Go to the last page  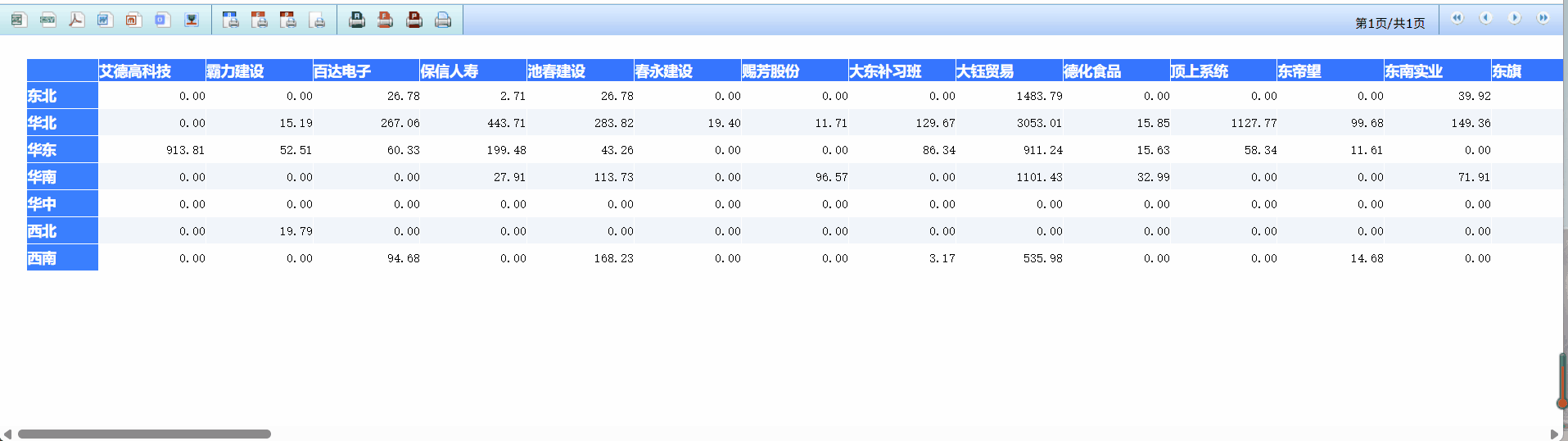point(1543,18)
